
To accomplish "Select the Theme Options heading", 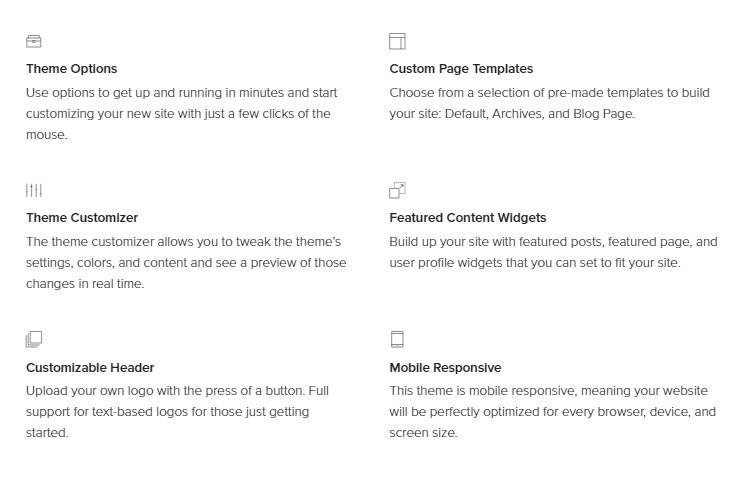I will click(72, 69).
